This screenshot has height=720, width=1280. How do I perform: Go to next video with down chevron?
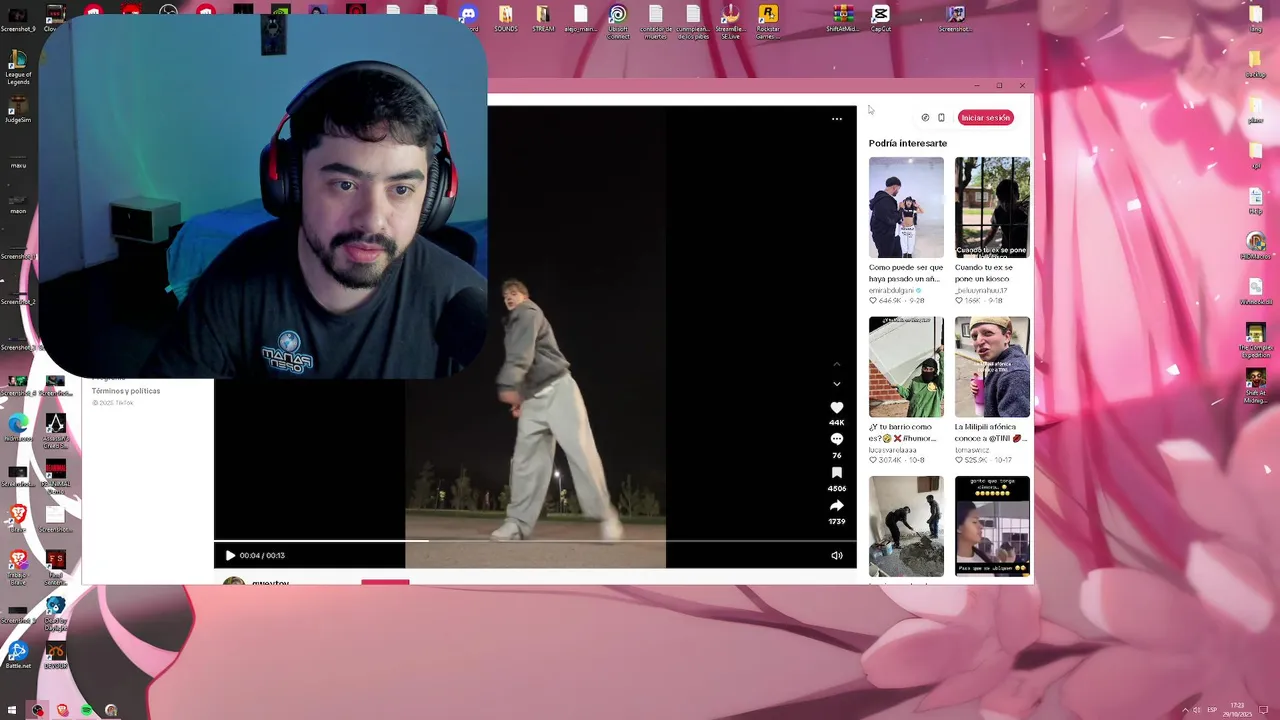tap(837, 384)
